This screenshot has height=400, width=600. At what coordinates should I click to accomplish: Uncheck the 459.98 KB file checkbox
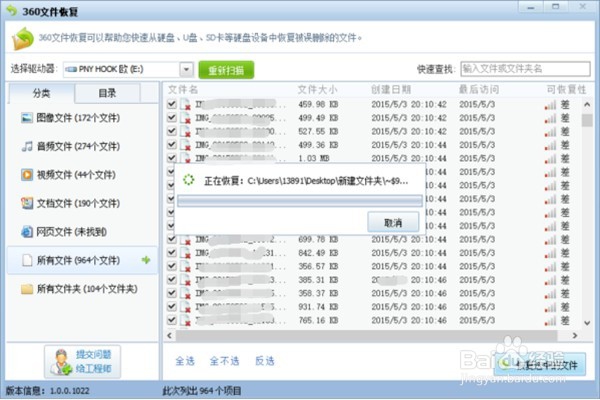pyautogui.click(x=172, y=104)
